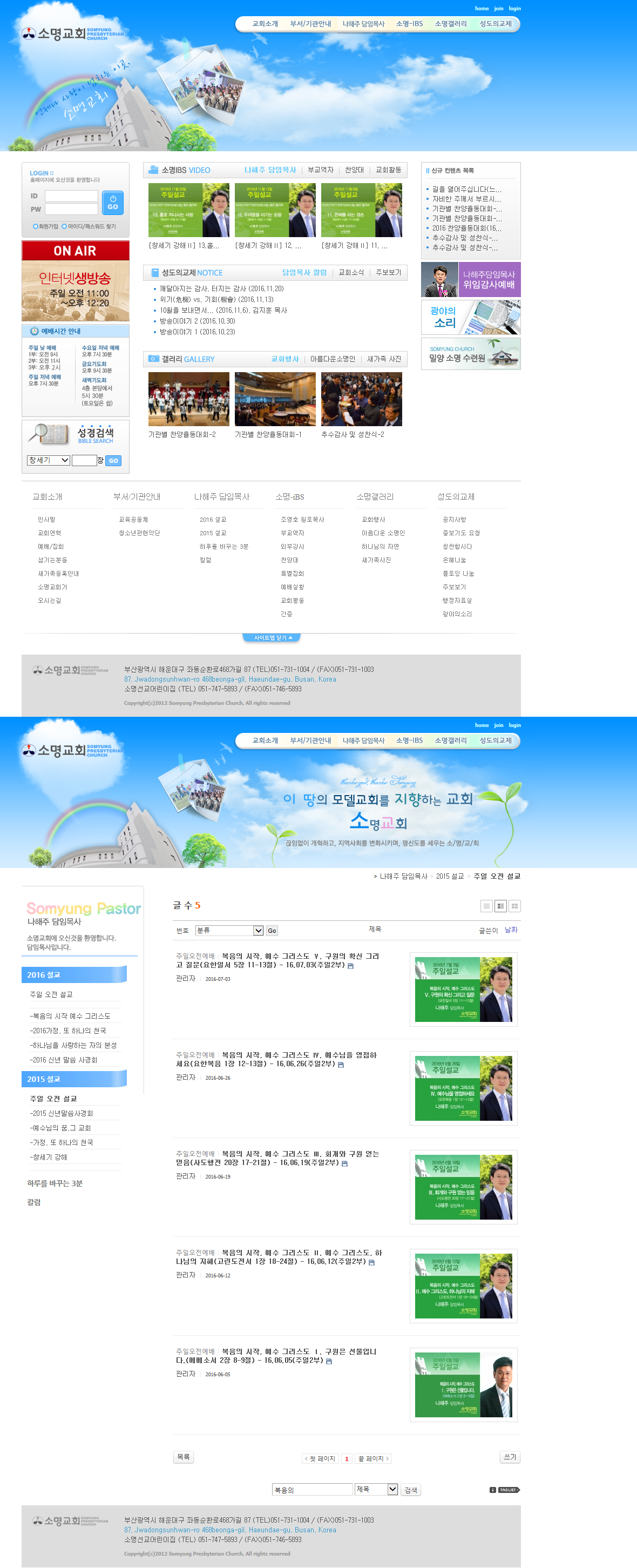Open sitemap link 조영호 원로목사
The image size is (637, 1568).
(302, 520)
